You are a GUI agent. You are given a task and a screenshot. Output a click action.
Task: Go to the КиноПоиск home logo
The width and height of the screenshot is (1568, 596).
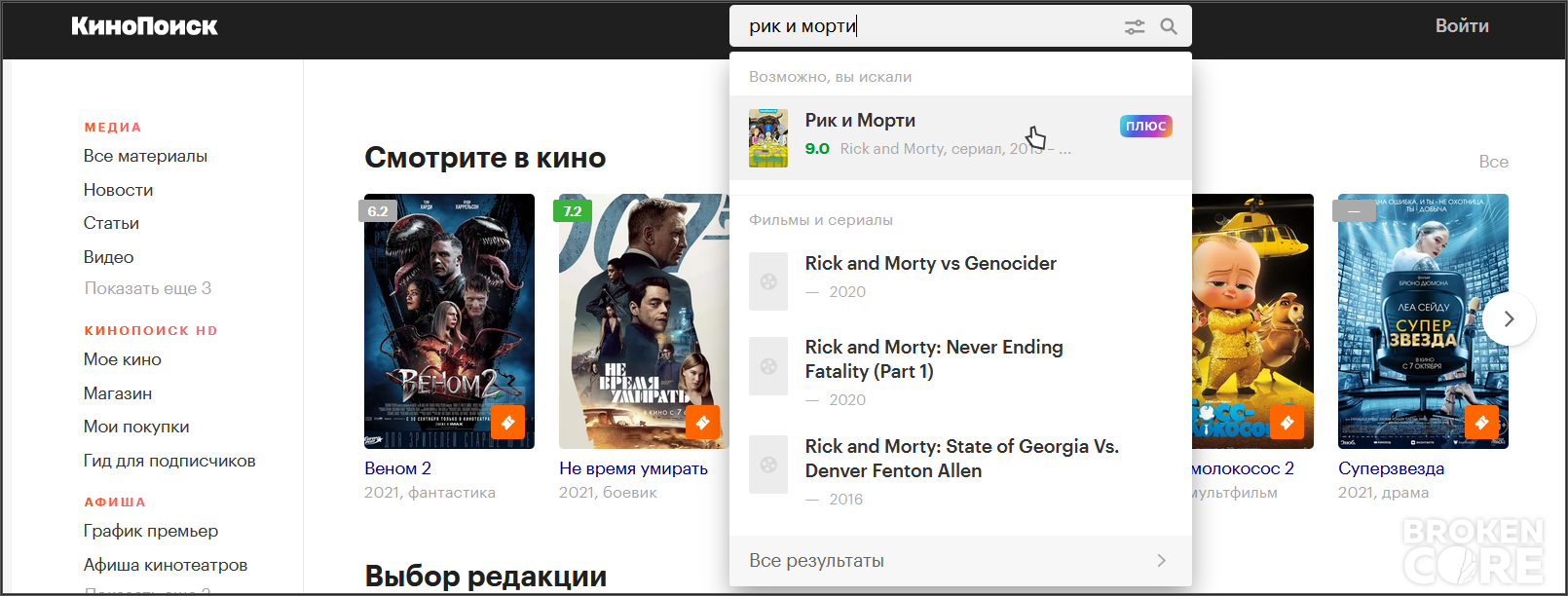(x=144, y=26)
